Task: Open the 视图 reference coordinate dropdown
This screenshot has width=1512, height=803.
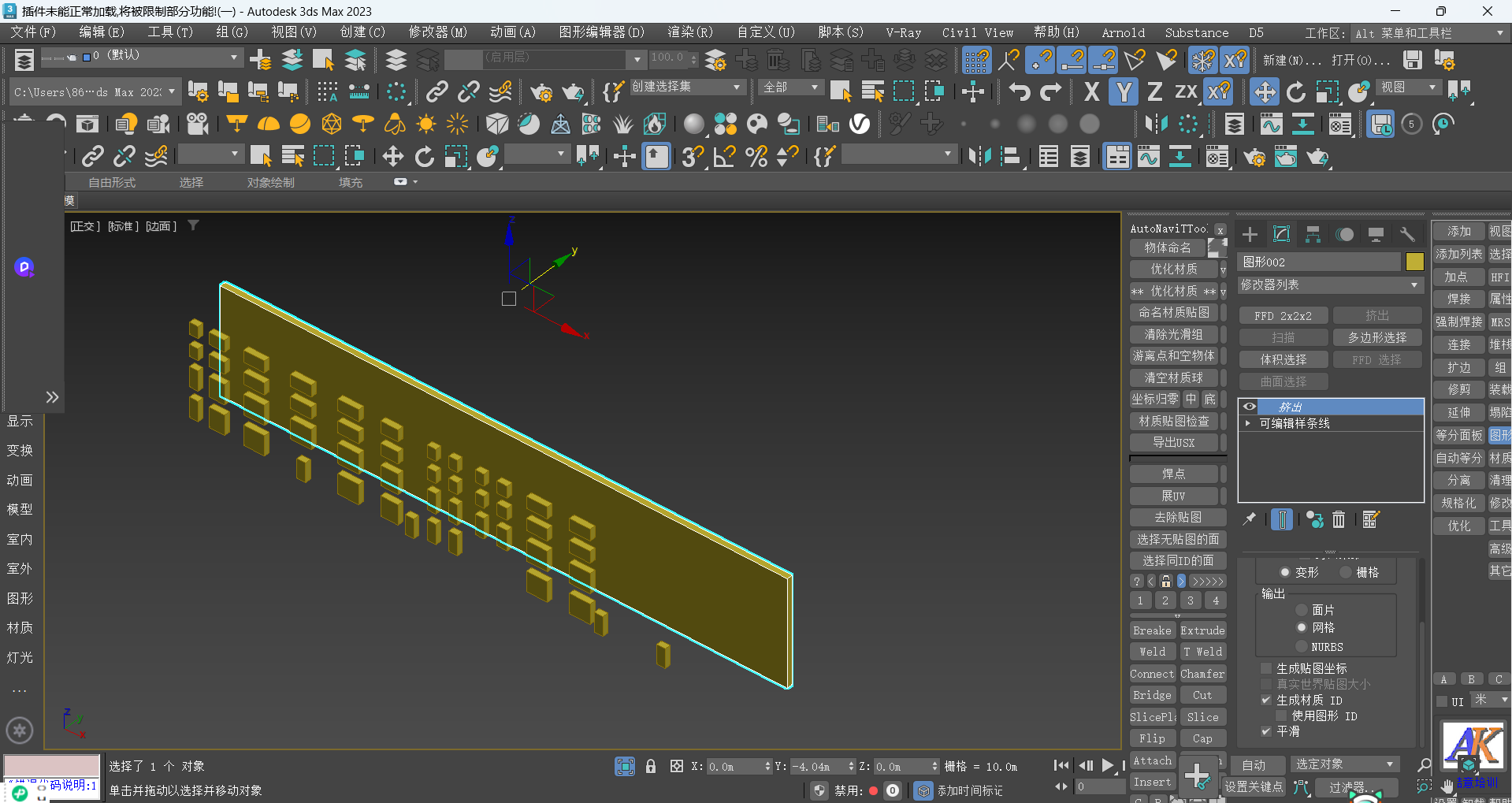Action: pyautogui.click(x=1410, y=87)
